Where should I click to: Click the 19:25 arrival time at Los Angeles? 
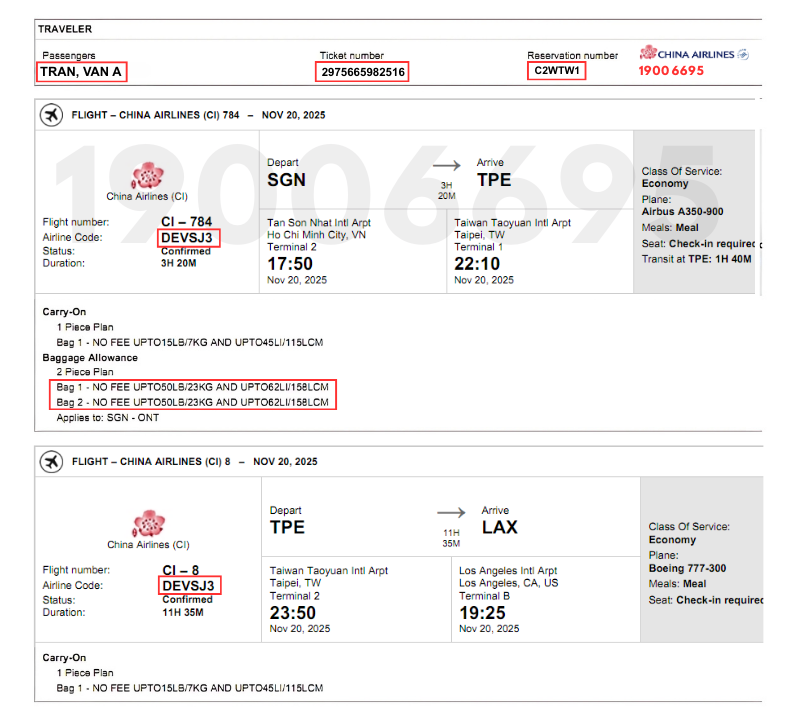[482, 612]
